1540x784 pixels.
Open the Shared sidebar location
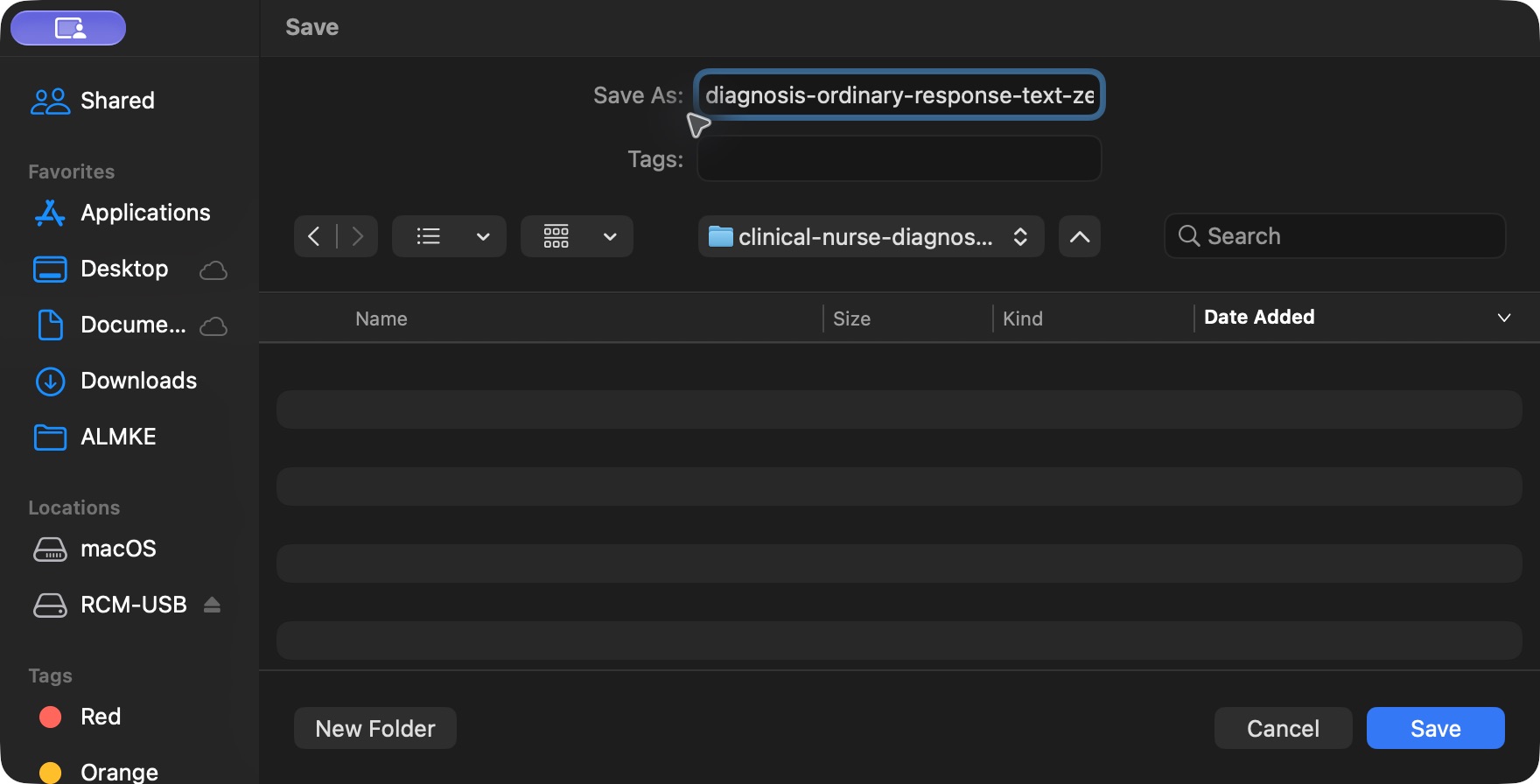tap(93, 101)
